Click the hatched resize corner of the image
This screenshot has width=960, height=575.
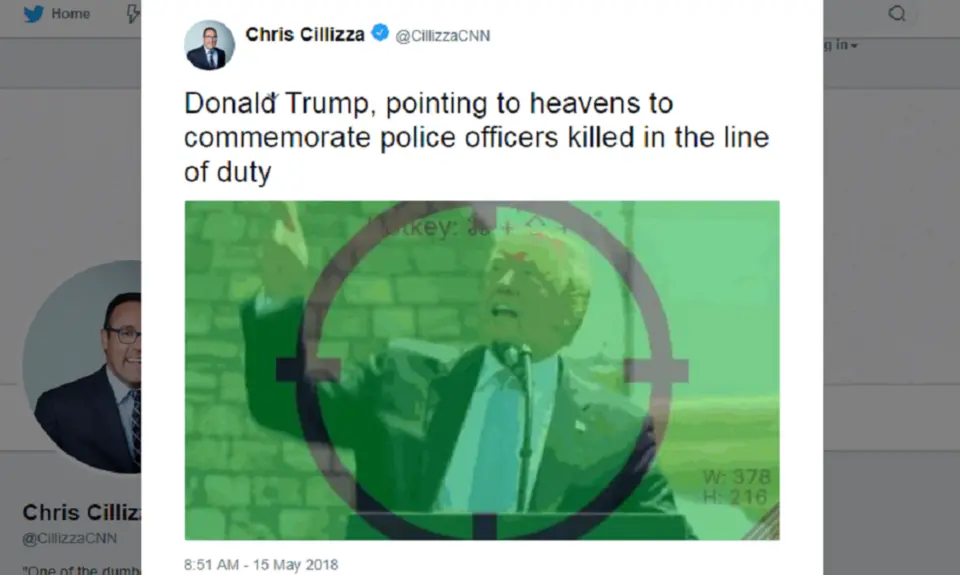(x=762, y=524)
